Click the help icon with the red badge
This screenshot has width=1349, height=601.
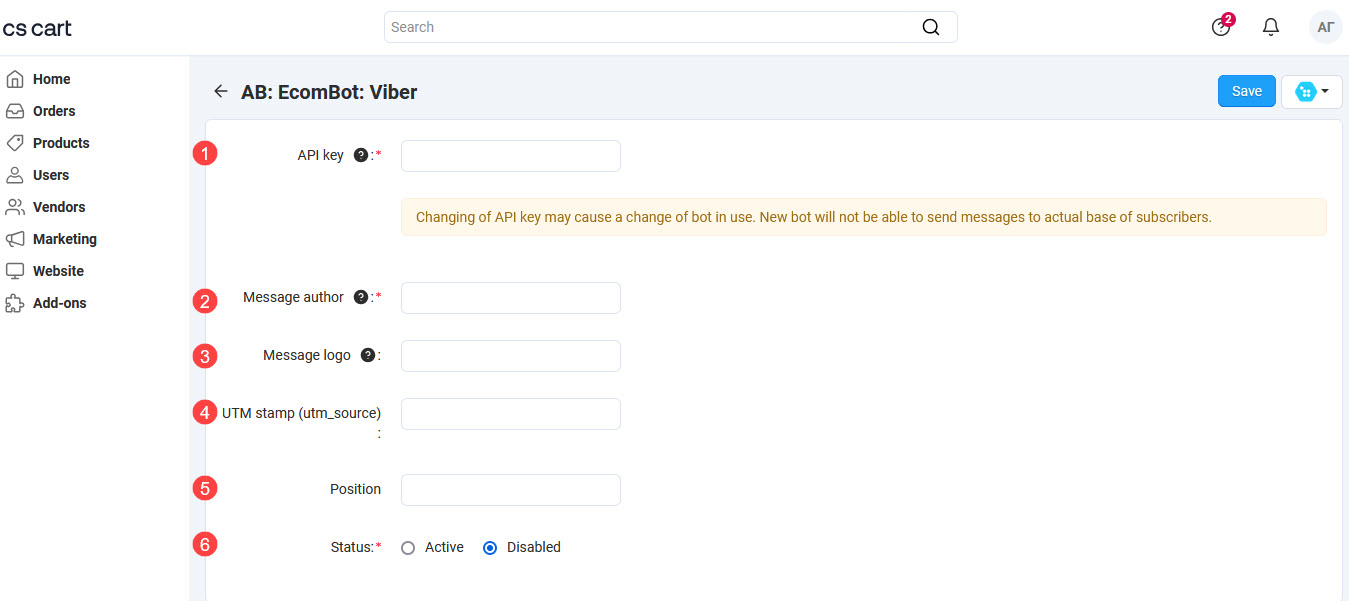(1221, 27)
